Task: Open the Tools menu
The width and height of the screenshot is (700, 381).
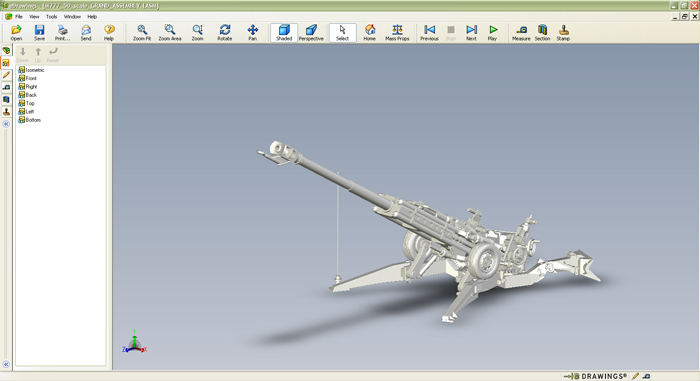Action: (x=52, y=17)
